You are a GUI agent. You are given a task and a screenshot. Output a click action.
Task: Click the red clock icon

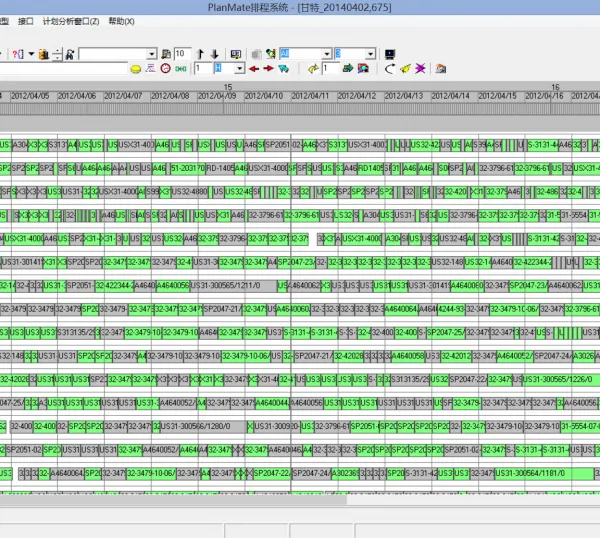click(165, 68)
